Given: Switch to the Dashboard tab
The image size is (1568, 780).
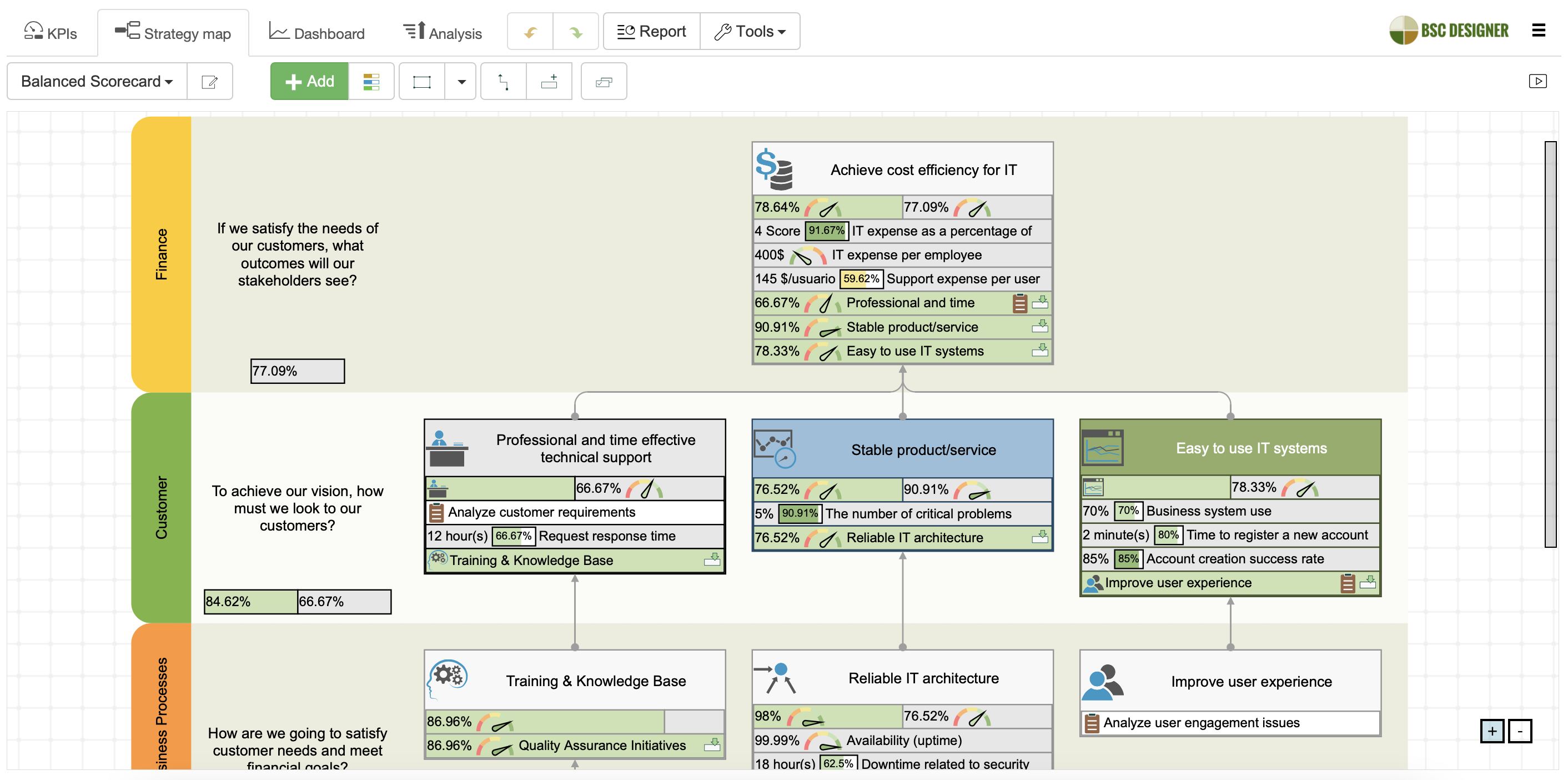Looking at the screenshot, I should coord(317,31).
